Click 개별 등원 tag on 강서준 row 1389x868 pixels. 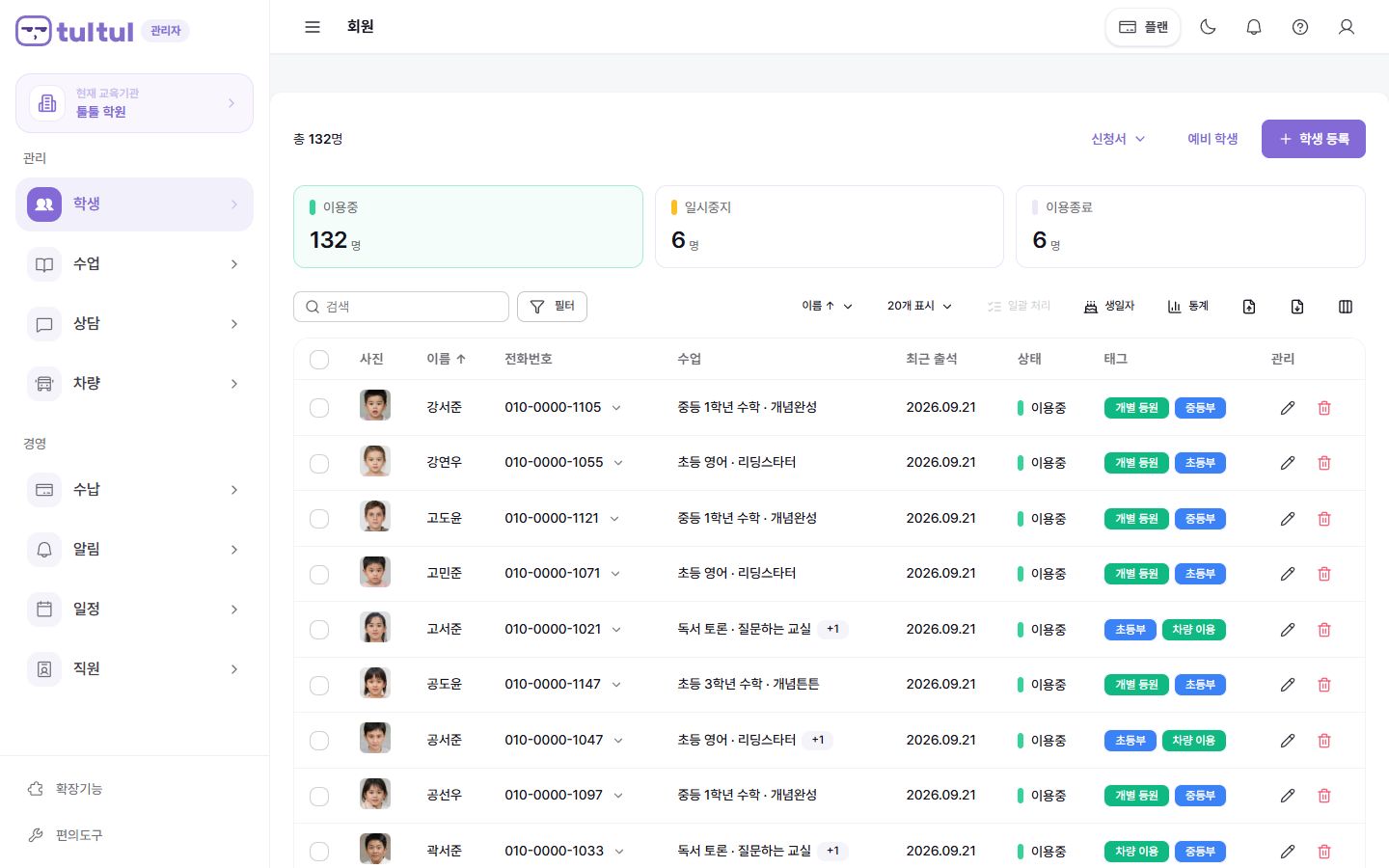coord(1136,408)
